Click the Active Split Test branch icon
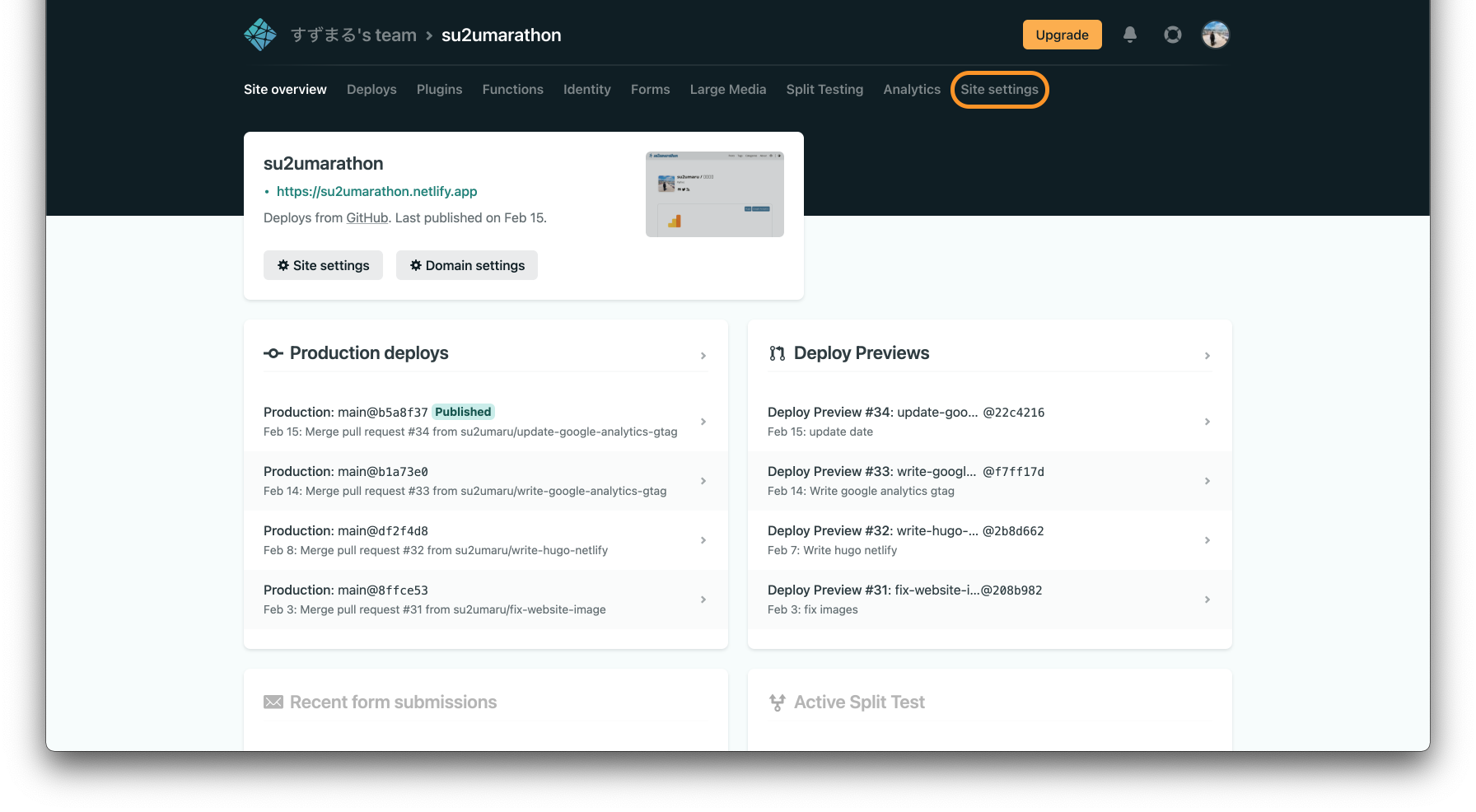The image size is (1476, 812). click(x=777, y=702)
